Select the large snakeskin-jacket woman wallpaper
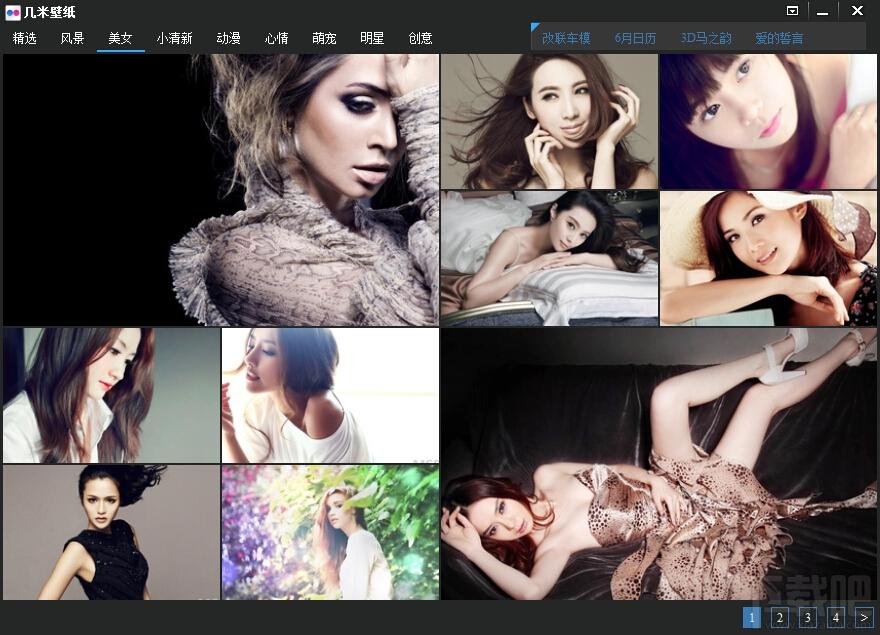880x635 pixels. click(221, 190)
